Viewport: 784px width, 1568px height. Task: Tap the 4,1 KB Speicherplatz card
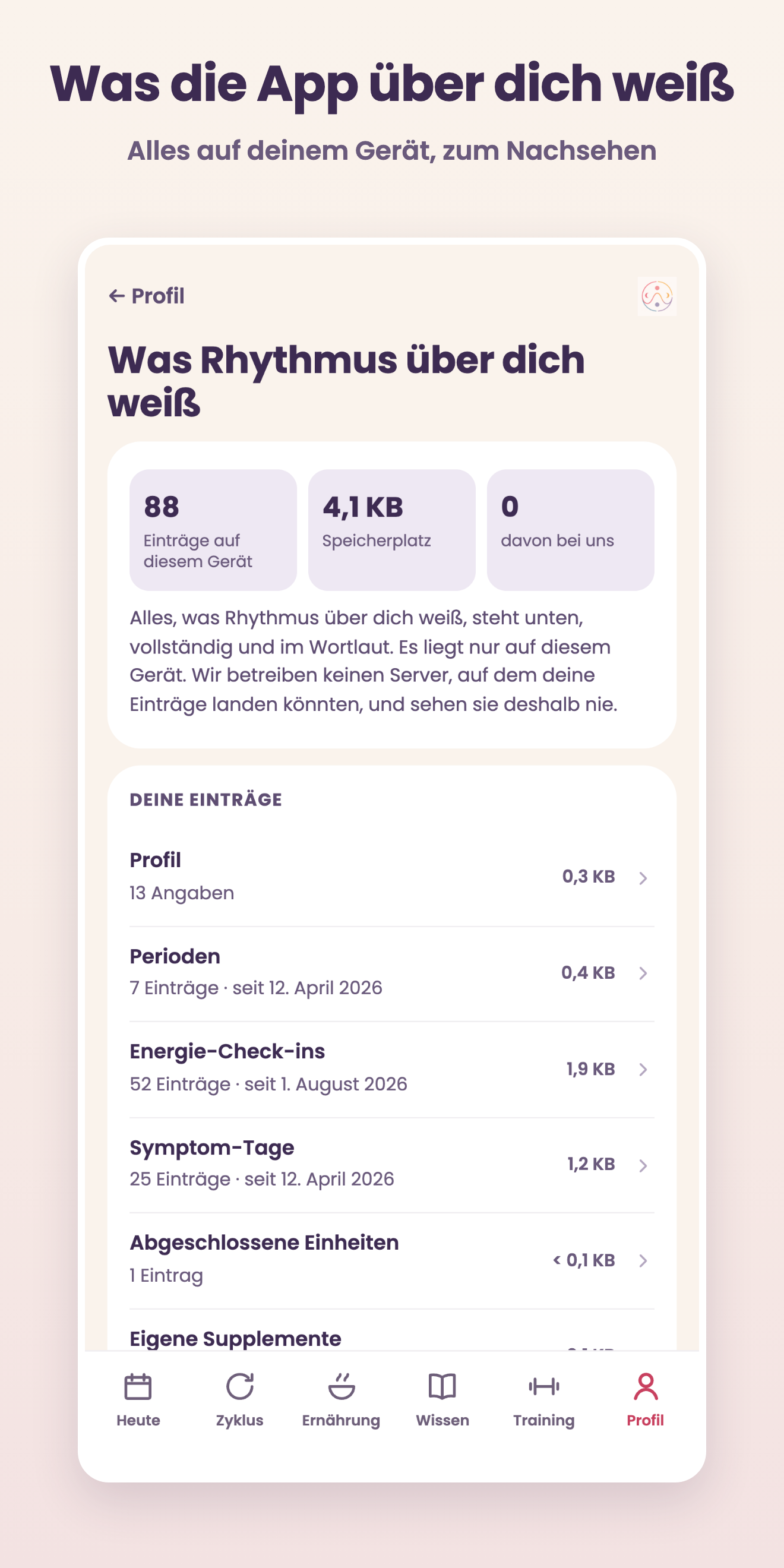(392, 530)
